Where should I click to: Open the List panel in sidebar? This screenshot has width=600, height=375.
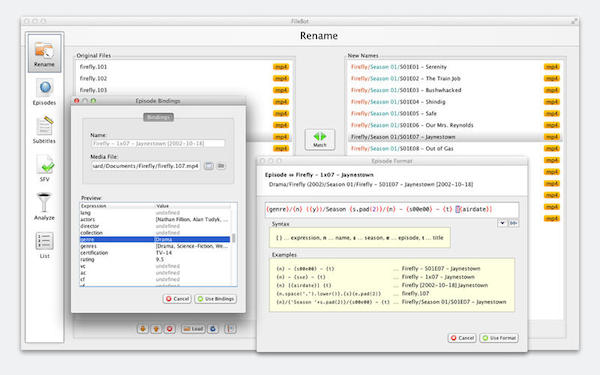tap(44, 245)
